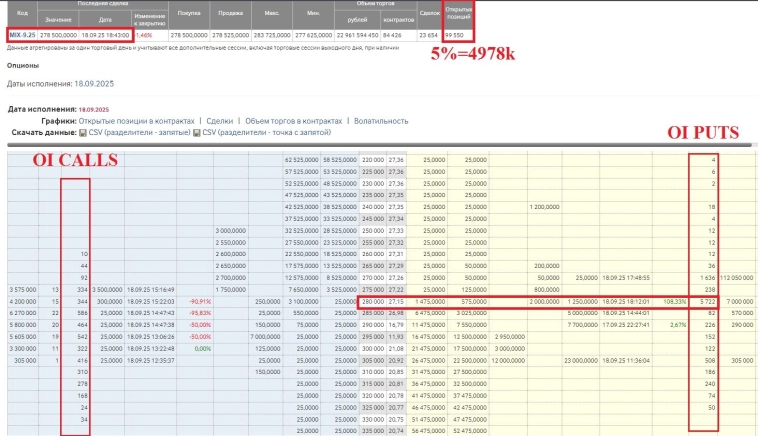The height and width of the screenshot is (436, 758).
Task: Click the 18.09.25 17:48:55 trade time cell
Action: (x=626, y=278)
